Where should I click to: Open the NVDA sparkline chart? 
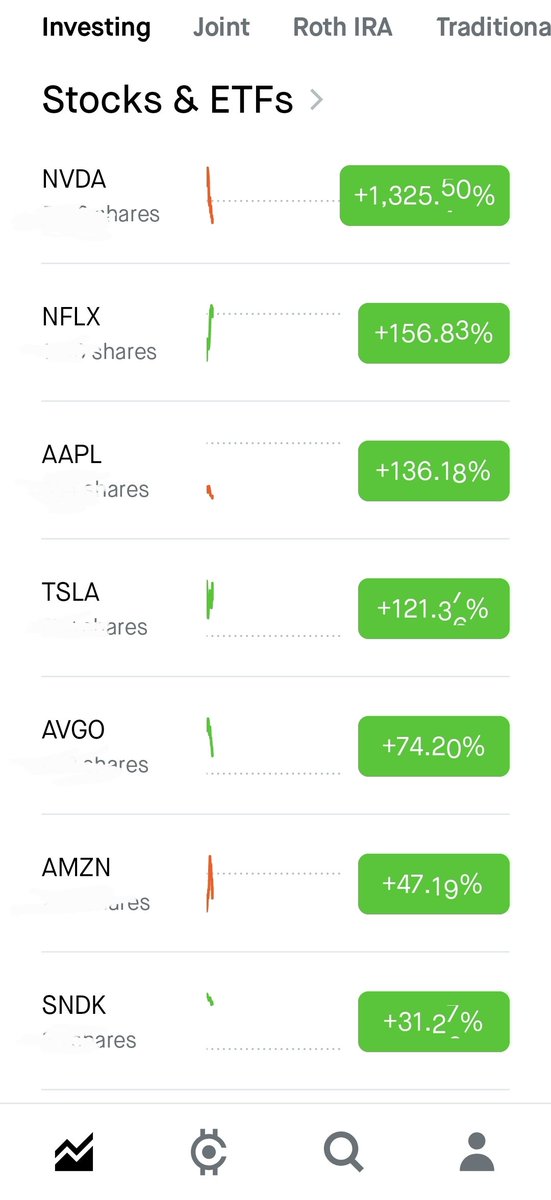[272, 195]
